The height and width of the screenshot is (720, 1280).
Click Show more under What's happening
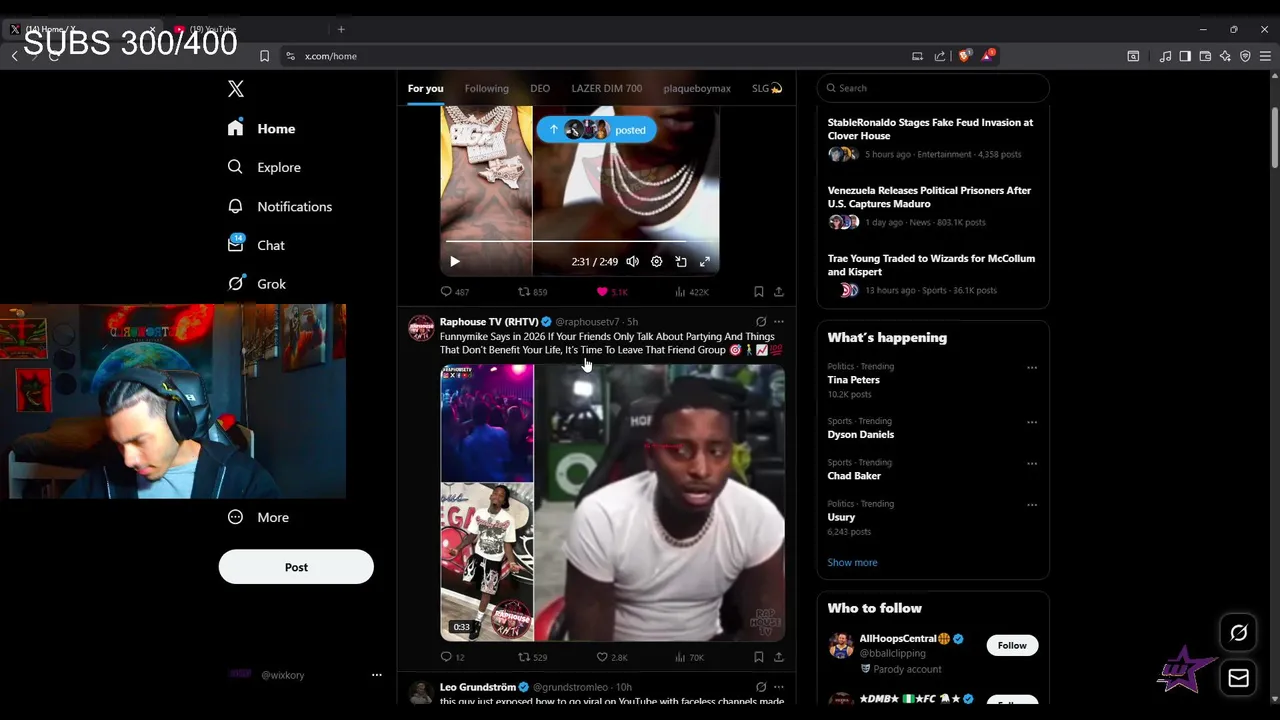coord(852,562)
